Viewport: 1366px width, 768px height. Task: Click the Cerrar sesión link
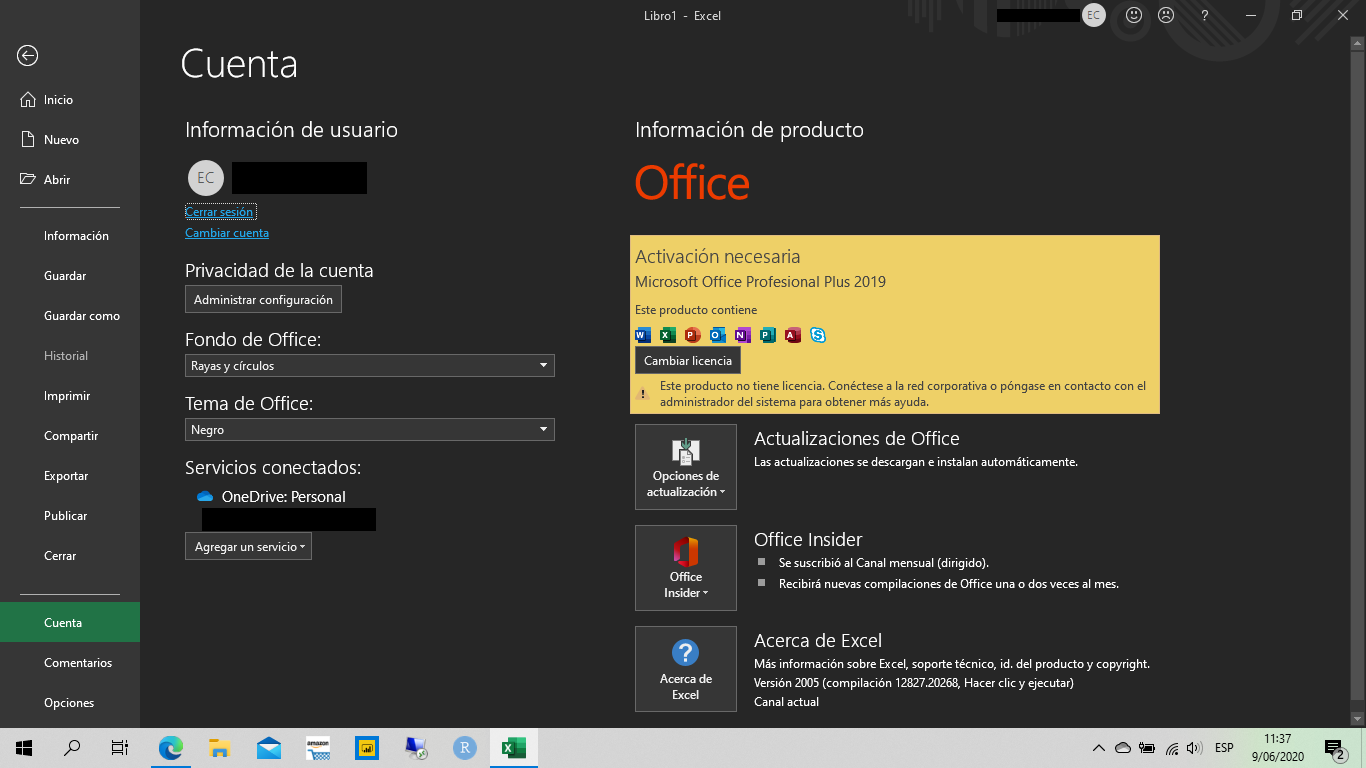pos(220,212)
